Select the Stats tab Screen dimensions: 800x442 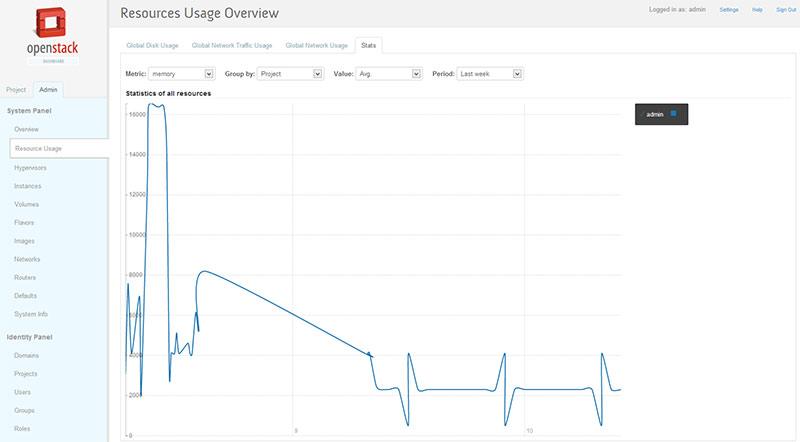pos(368,45)
